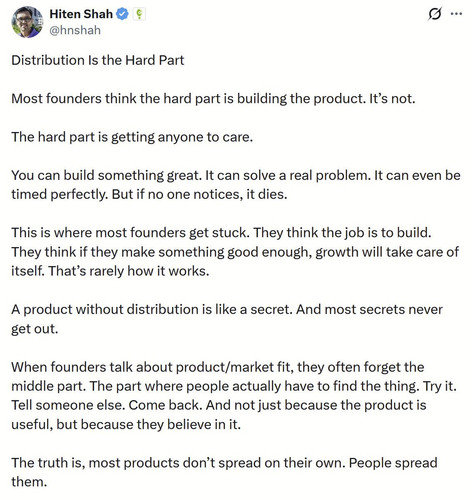Open the three-dot more options menu
This screenshot has height=500, width=472.
point(456,14)
